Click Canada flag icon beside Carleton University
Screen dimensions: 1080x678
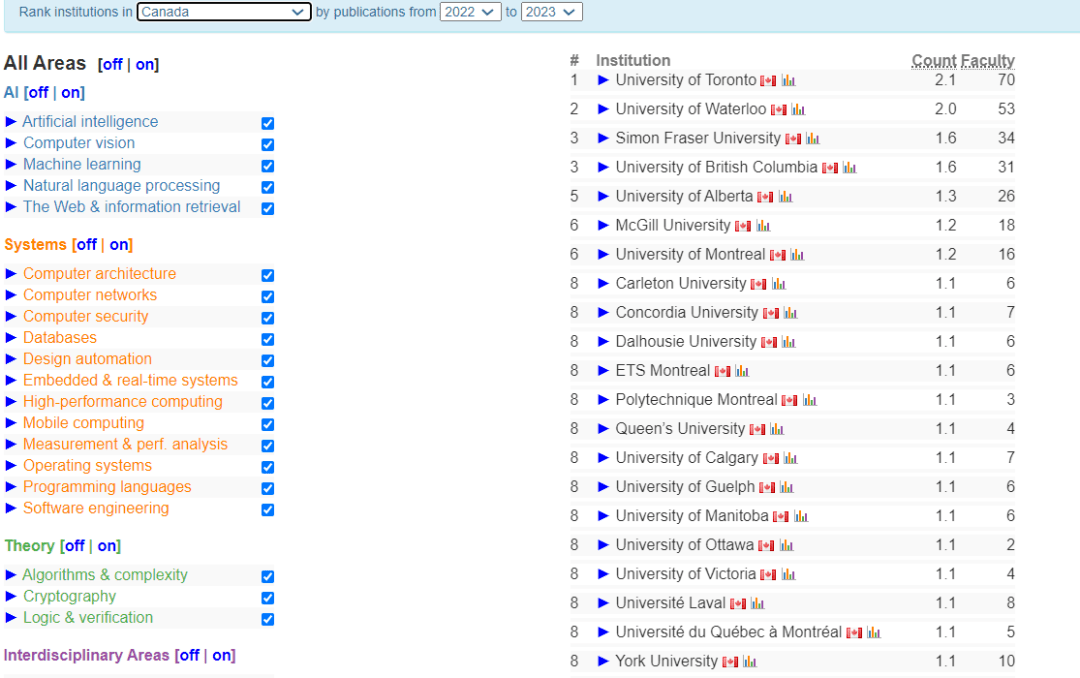758,284
